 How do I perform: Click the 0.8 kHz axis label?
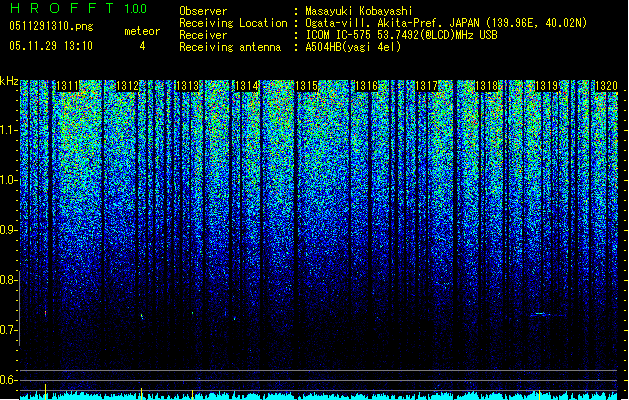[8, 280]
